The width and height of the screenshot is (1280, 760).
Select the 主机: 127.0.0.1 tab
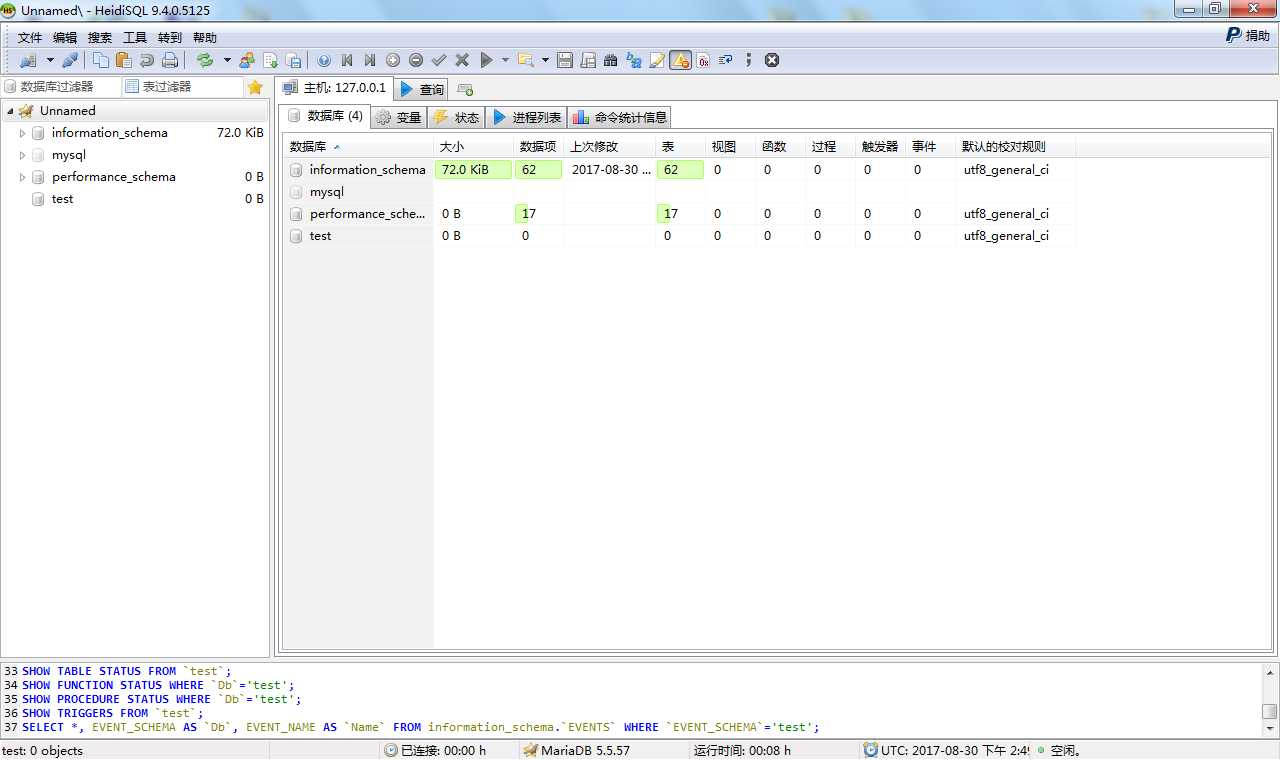[x=335, y=88]
